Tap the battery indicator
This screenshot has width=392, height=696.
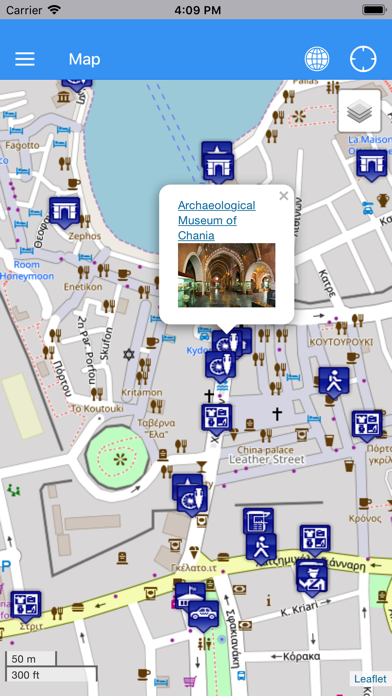click(374, 9)
